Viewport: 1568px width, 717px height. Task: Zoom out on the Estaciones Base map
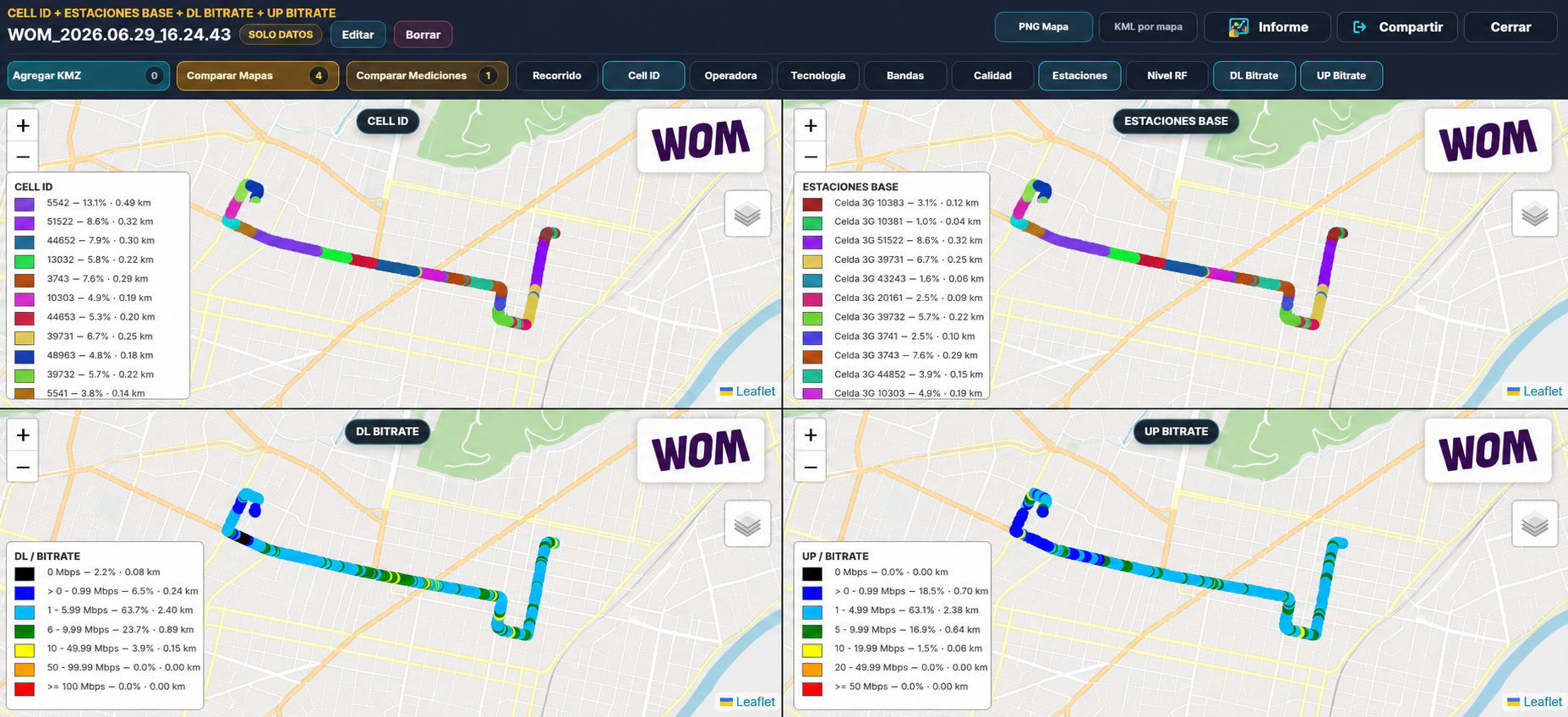[x=811, y=156]
